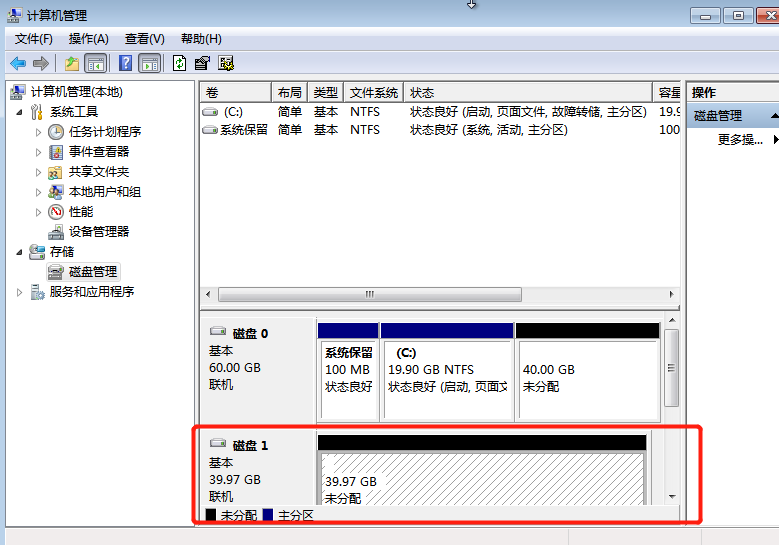
Task: Click the Performance gauge icon
Action: (x=56, y=212)
